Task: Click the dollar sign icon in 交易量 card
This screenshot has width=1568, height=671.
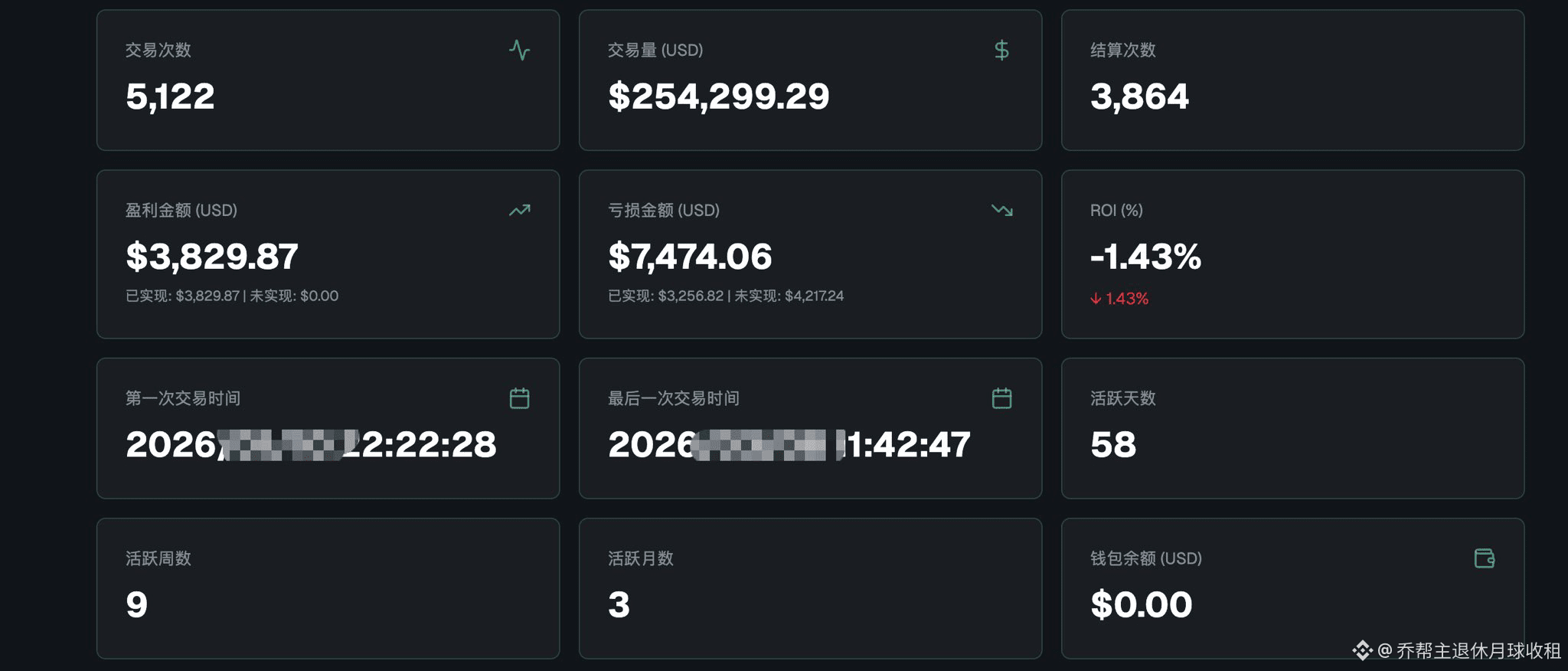Action: (1001, 51)
